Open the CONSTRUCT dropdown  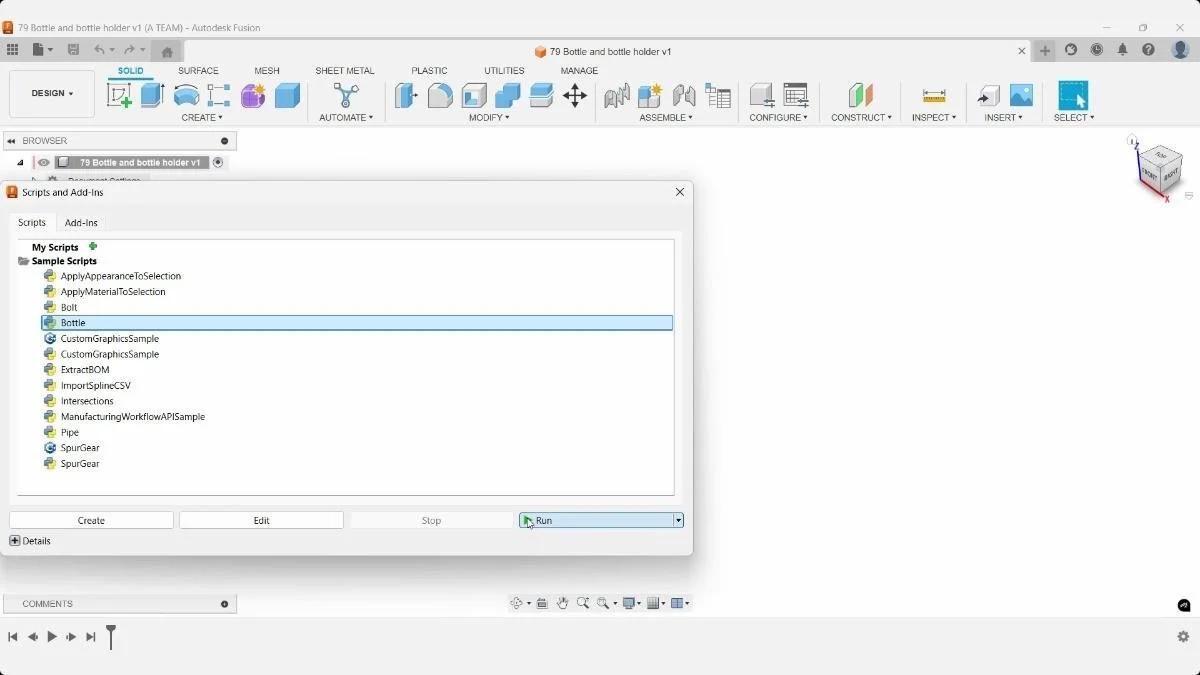tap(861, 118)
